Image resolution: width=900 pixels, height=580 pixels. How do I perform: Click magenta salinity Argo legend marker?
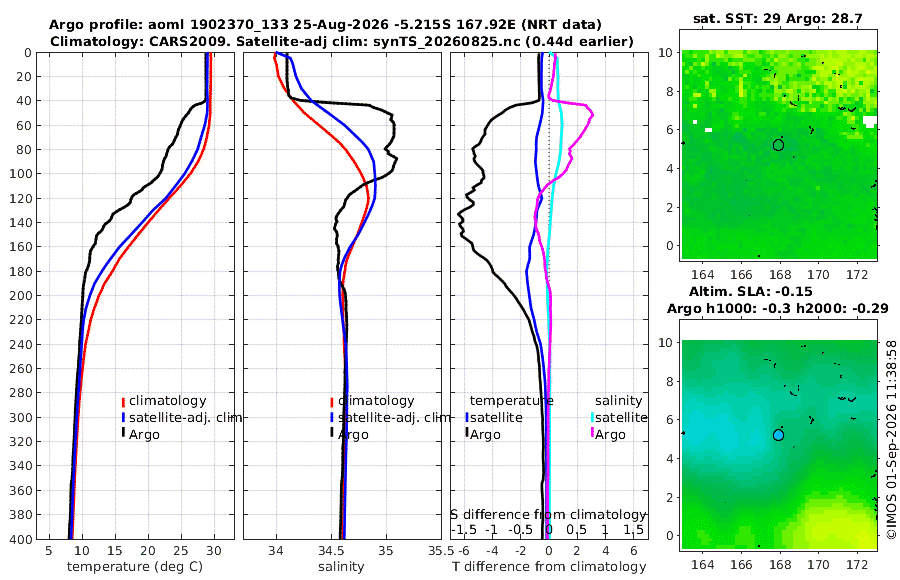coord(592,432)
